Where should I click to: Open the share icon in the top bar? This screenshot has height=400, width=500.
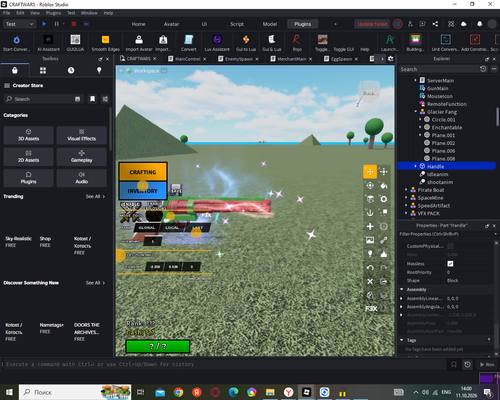(x=435, y=24)
